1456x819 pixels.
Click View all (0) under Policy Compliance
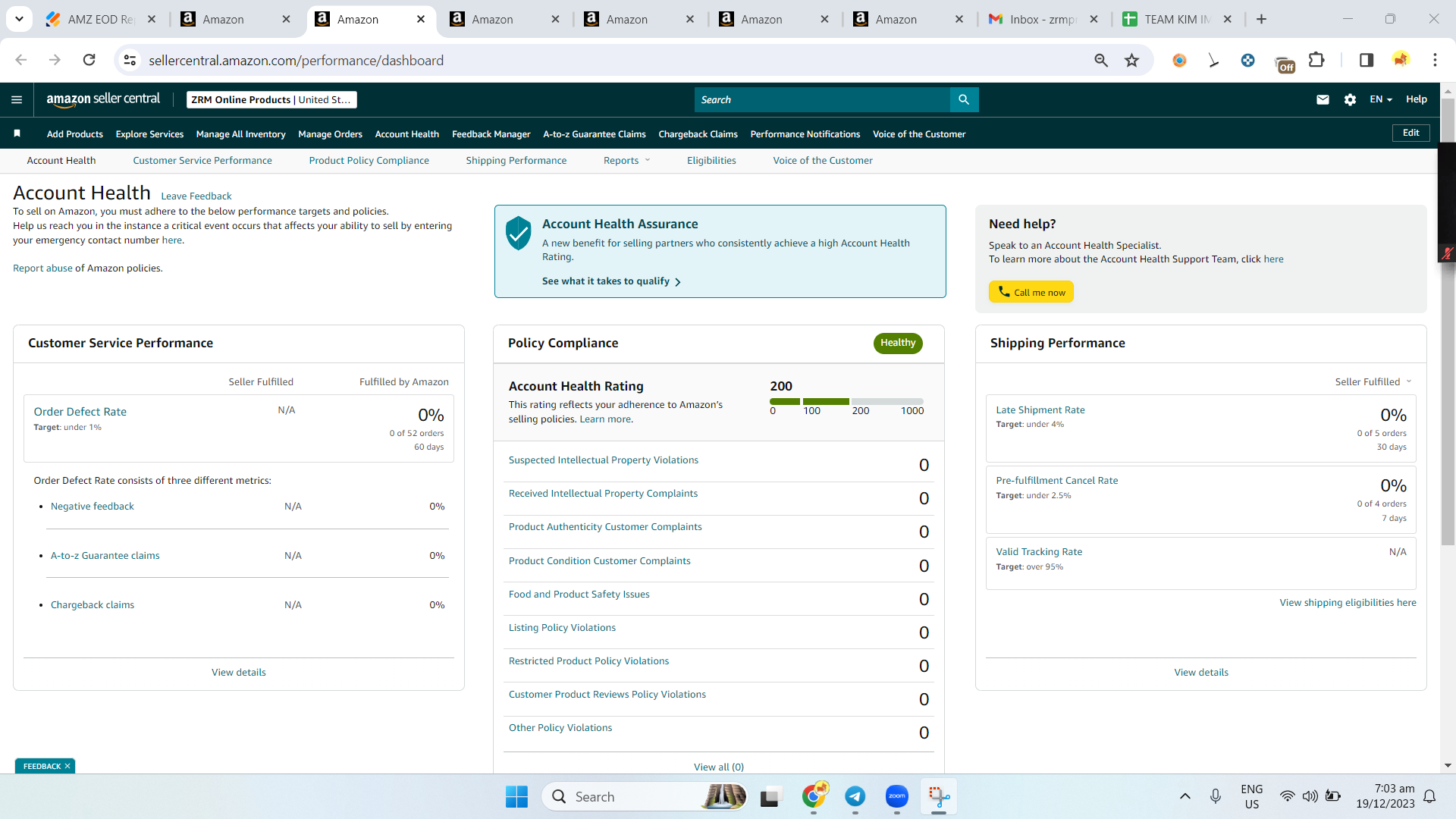(x=719, y=767)
